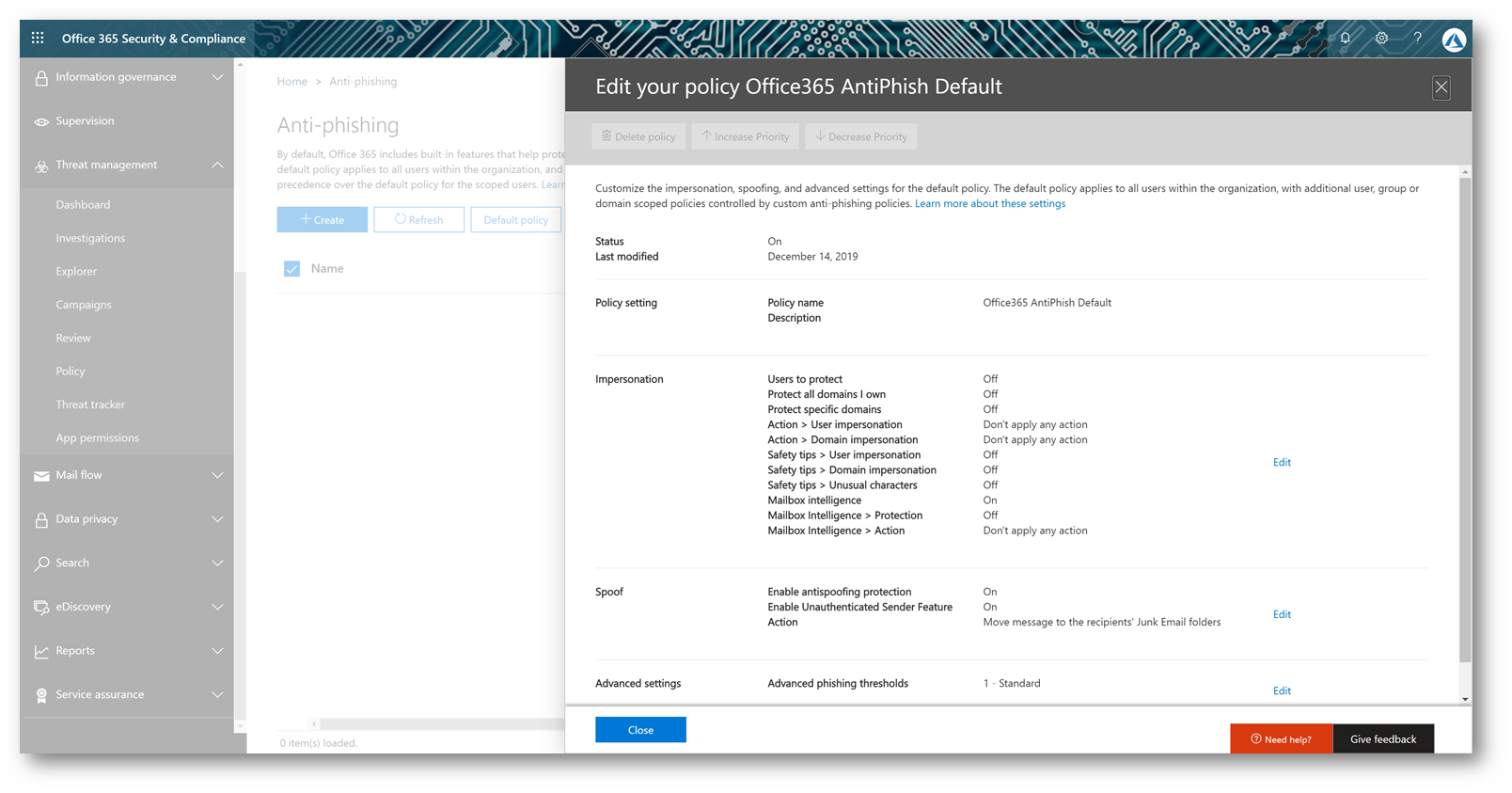The width and height of the screenshot is (1512, 793).
Task: Click the Name column header
Action: pyautogui.click(x=327, y=269)
